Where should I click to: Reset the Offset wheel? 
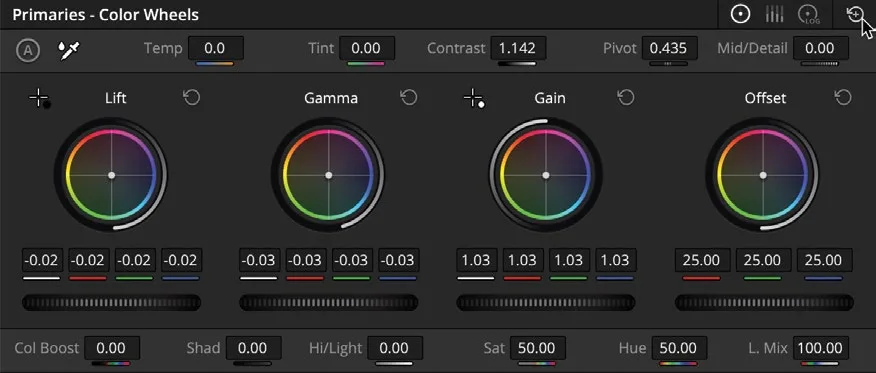coord(842,98)
